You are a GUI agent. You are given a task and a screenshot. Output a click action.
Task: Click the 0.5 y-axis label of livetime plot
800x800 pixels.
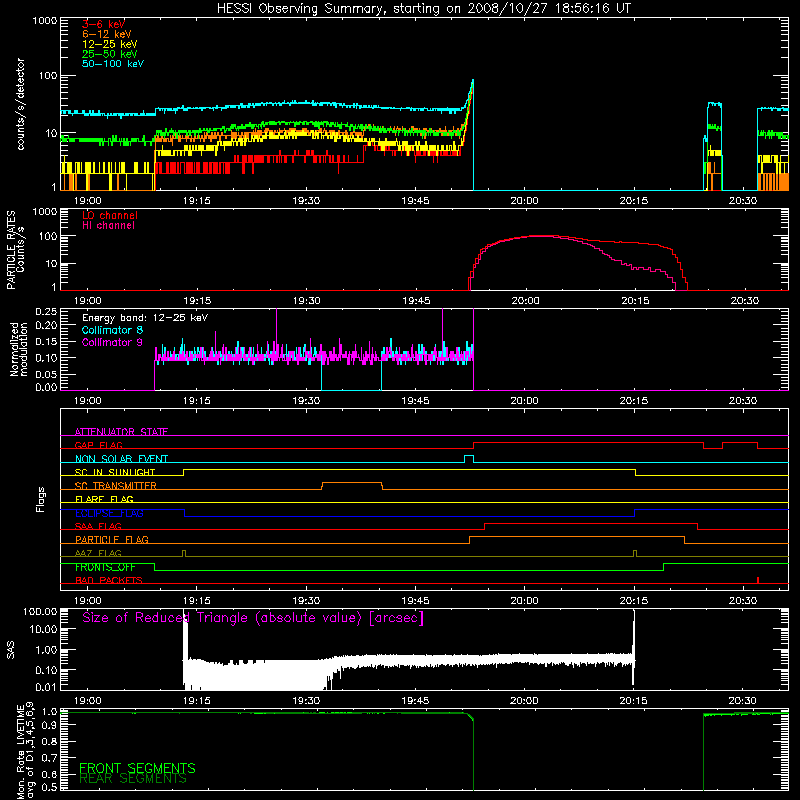49,788
